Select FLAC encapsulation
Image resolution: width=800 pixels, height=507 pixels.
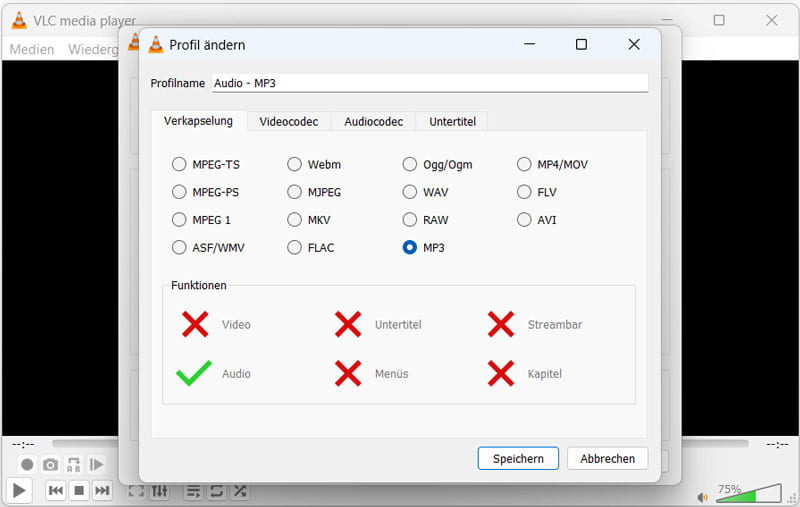[294, 247]
